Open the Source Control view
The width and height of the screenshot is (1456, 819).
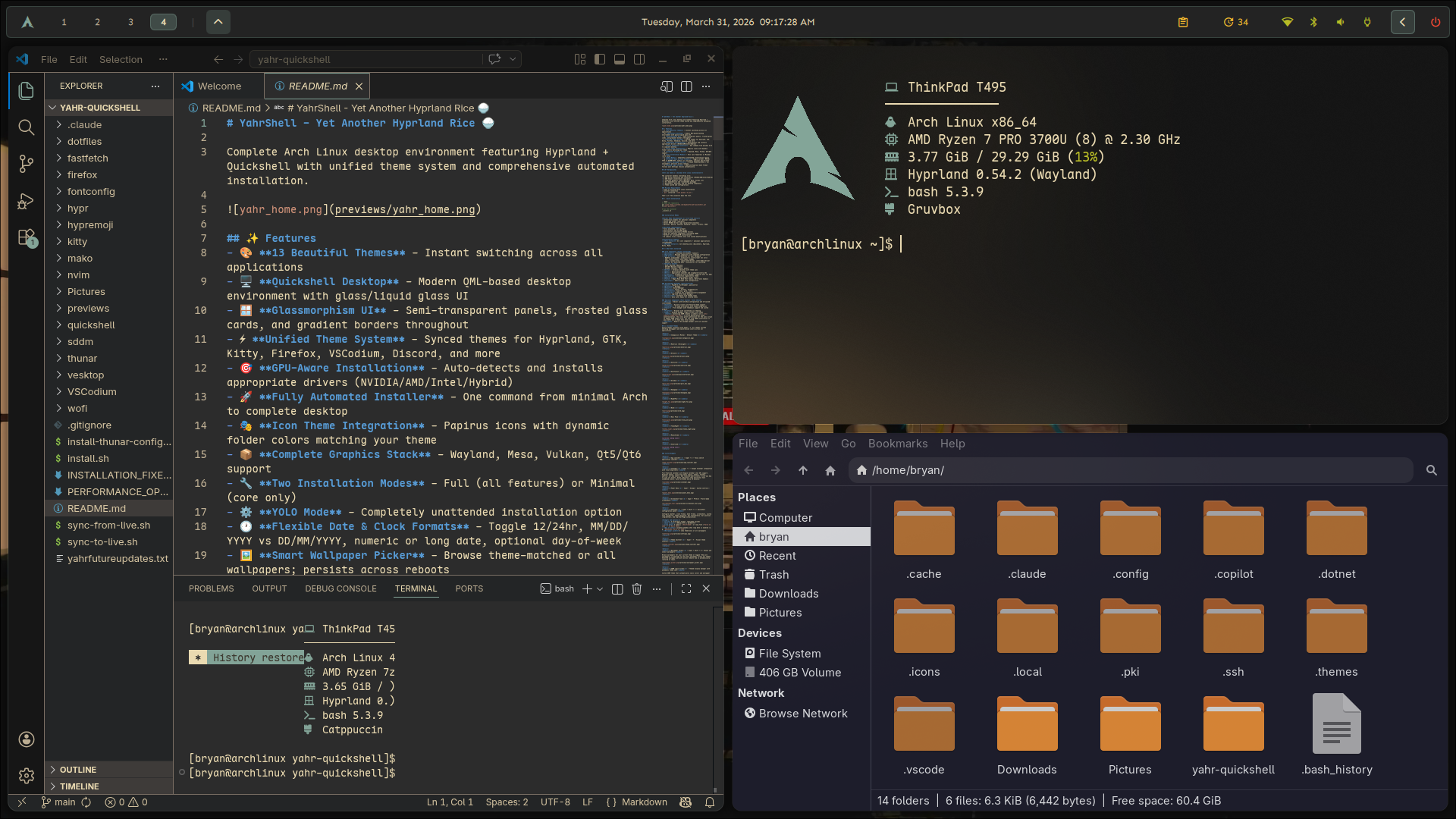(x=26, y=163)
